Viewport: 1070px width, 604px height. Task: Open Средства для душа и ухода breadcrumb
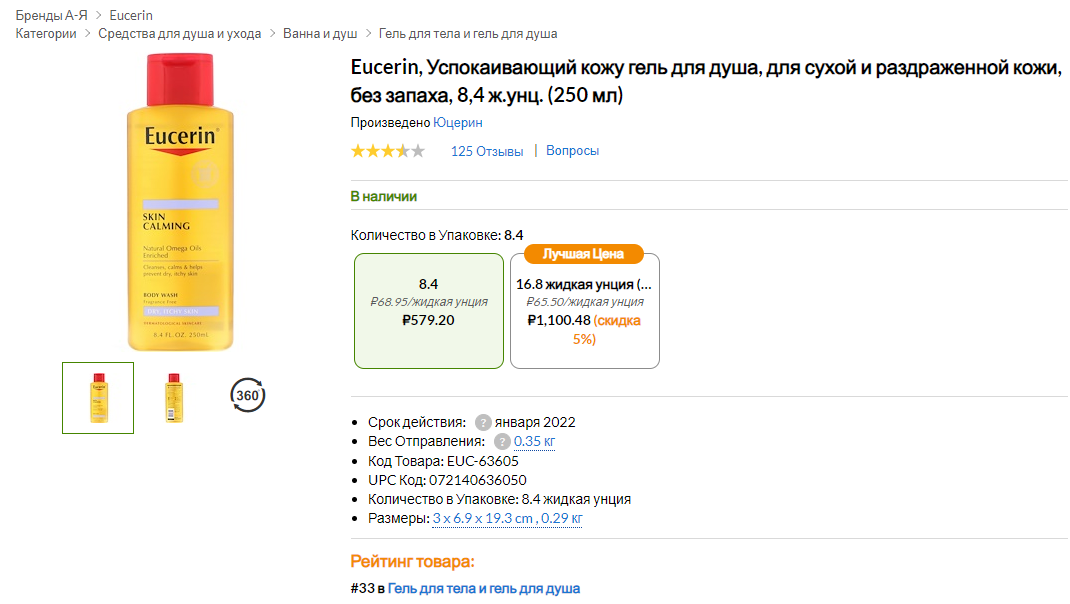click(x=180, y=34)
